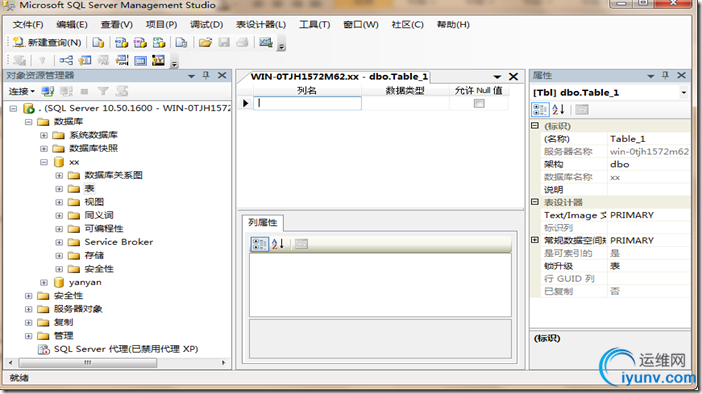
Task: Toggle the 允许 Null 值 checkbox
Action: click(479, 103)
